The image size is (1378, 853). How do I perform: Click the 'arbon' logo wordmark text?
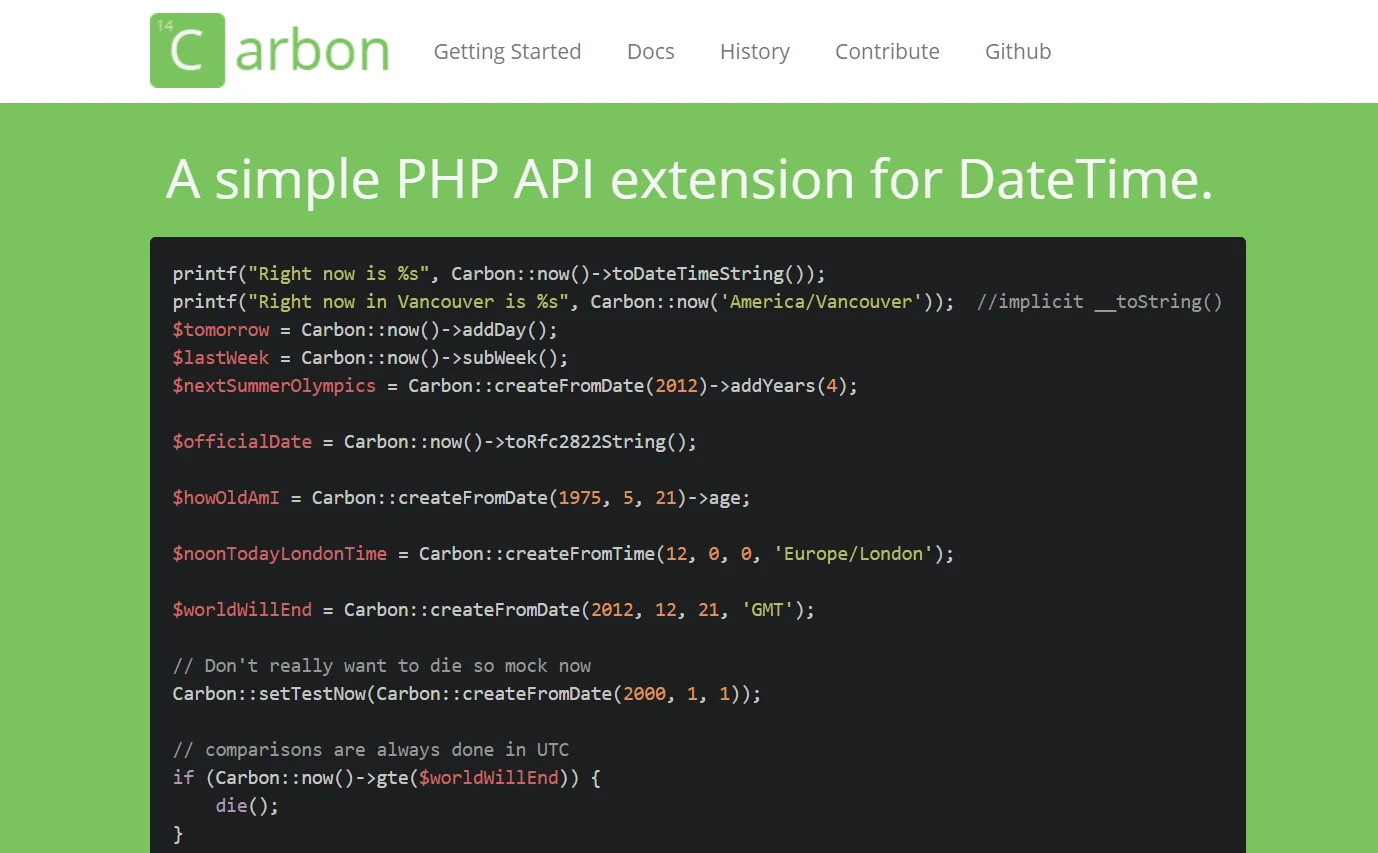pos(312,51)
